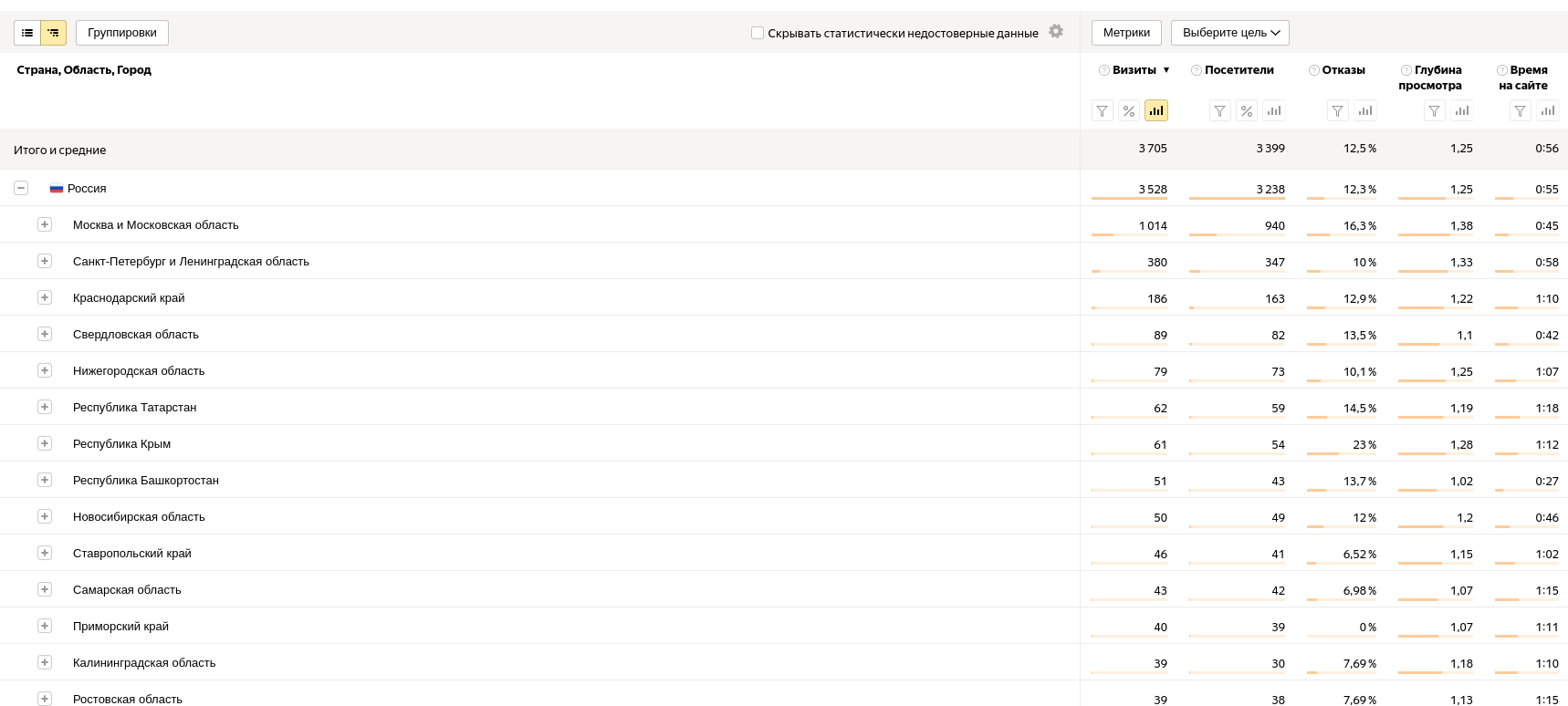
Task: Sort by Посетители column header
Action: [x=1239, y=70]
